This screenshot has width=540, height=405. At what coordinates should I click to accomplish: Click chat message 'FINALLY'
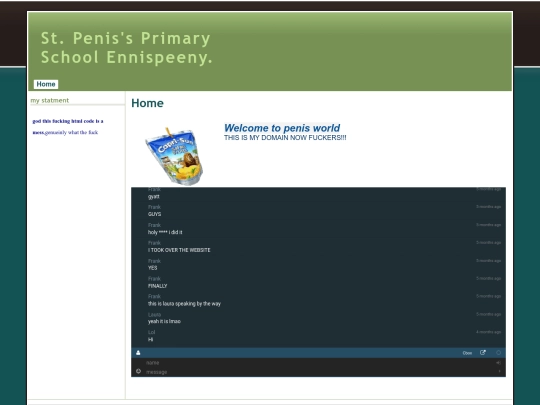(x=157, y=286)
